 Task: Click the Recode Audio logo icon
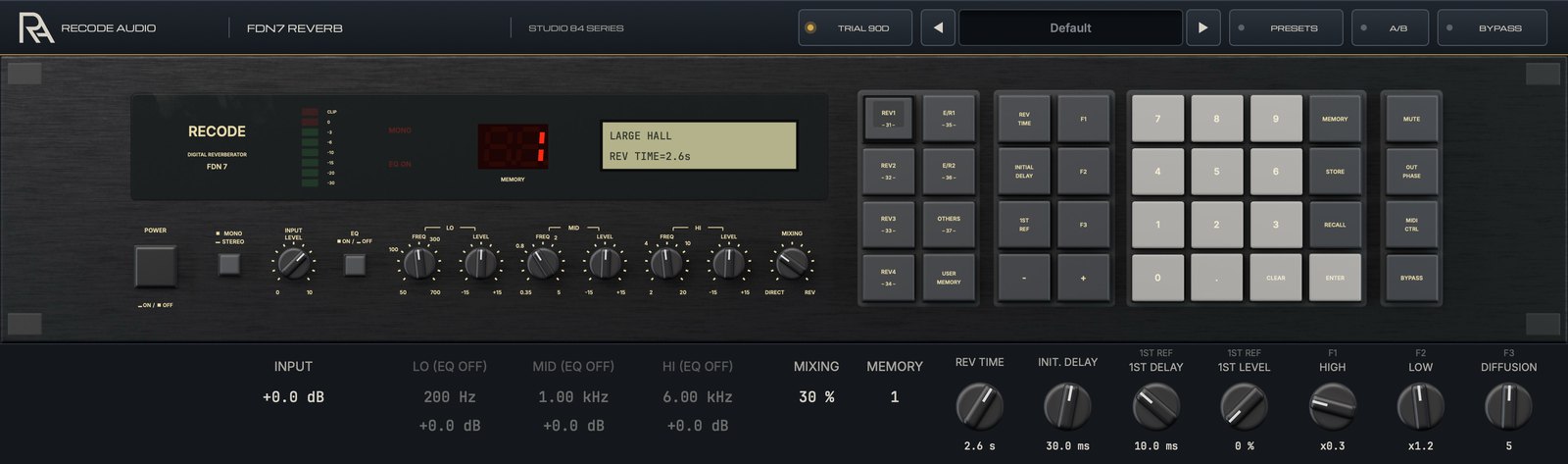tap(37, 27)
